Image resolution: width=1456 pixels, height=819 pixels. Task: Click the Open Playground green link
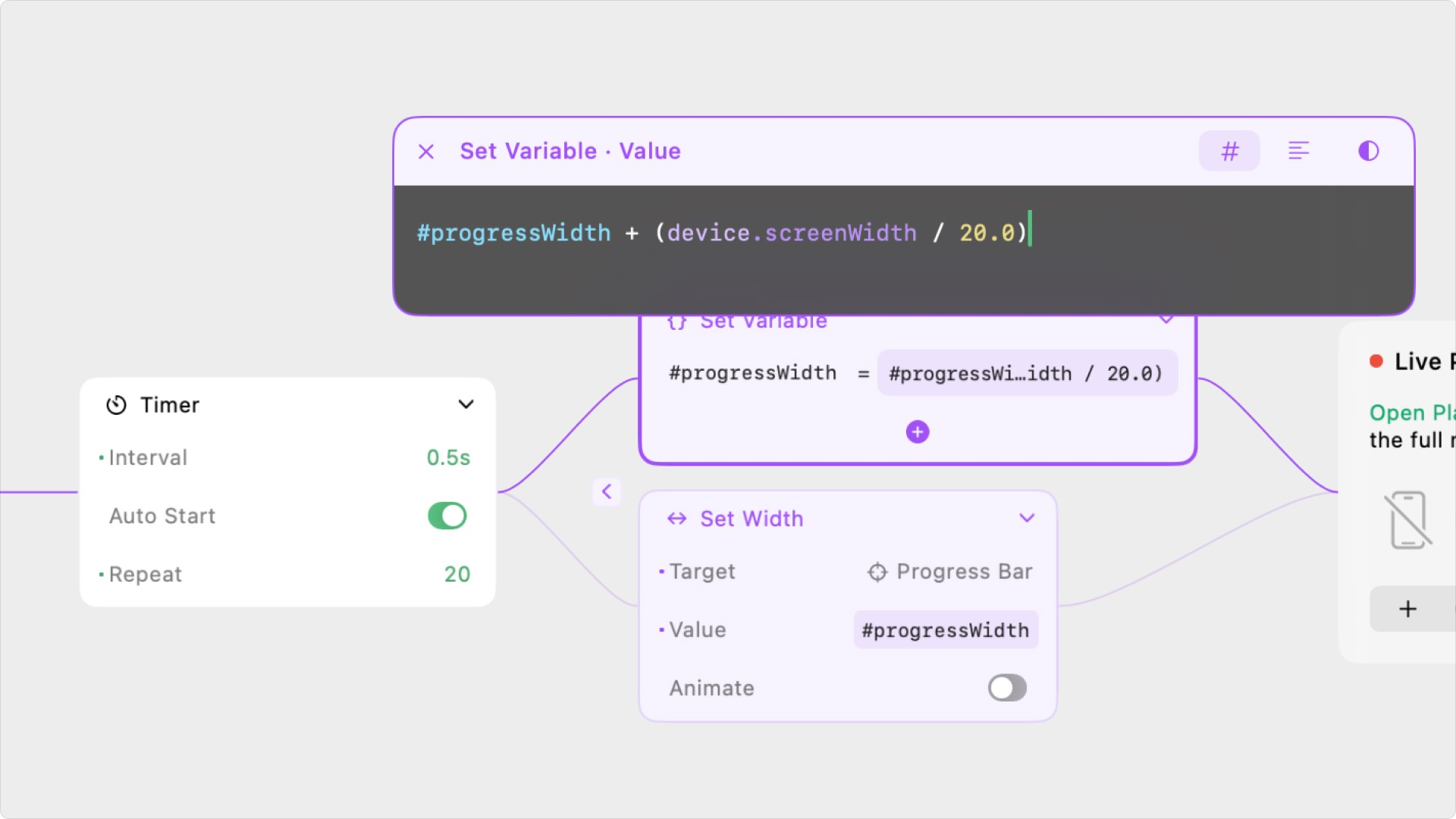point(1410,413)
